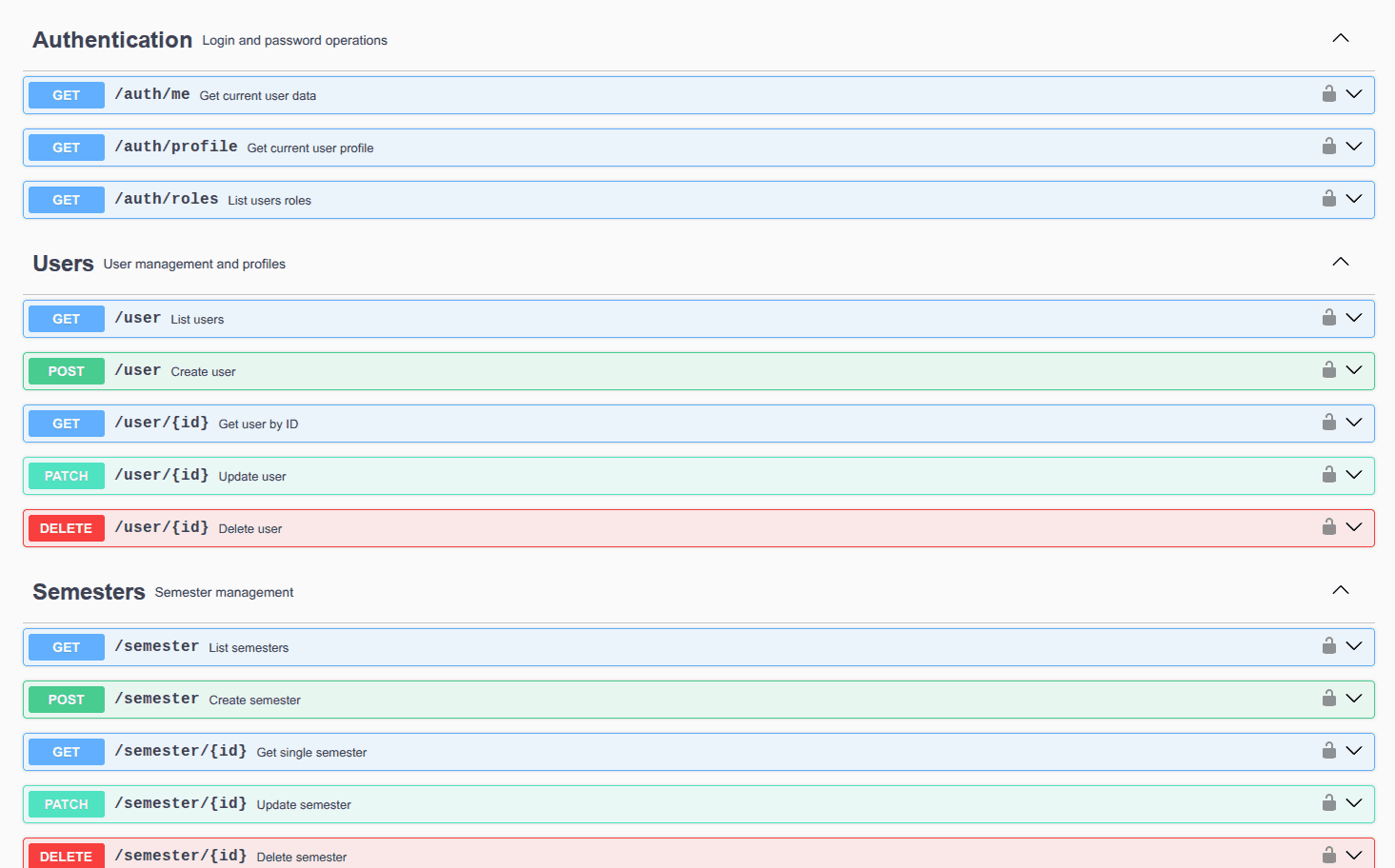Click lock icon on POST /user row
Image resolution: width=1395 pixels, height=868 pixels.
[x=1328, y=370]
